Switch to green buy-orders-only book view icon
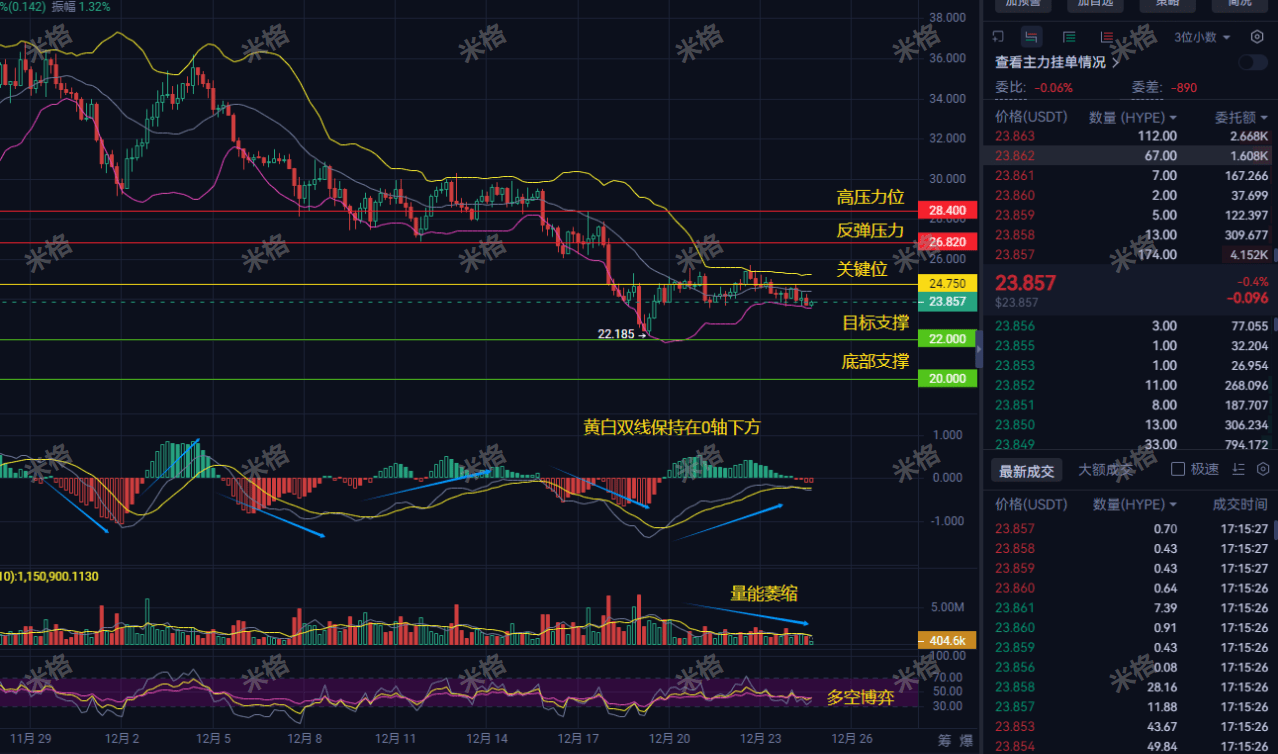 coord(1069,37)
